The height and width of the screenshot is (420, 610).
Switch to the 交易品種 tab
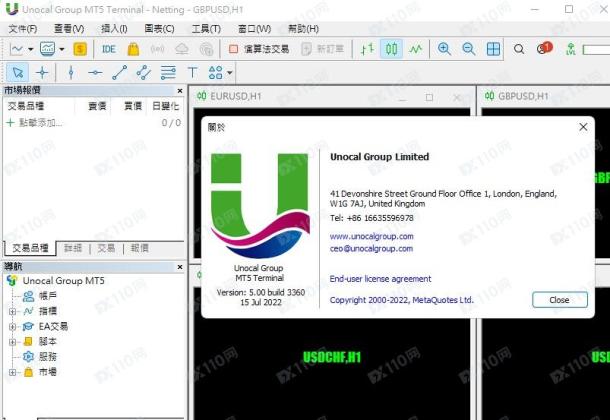pos(30,248)
